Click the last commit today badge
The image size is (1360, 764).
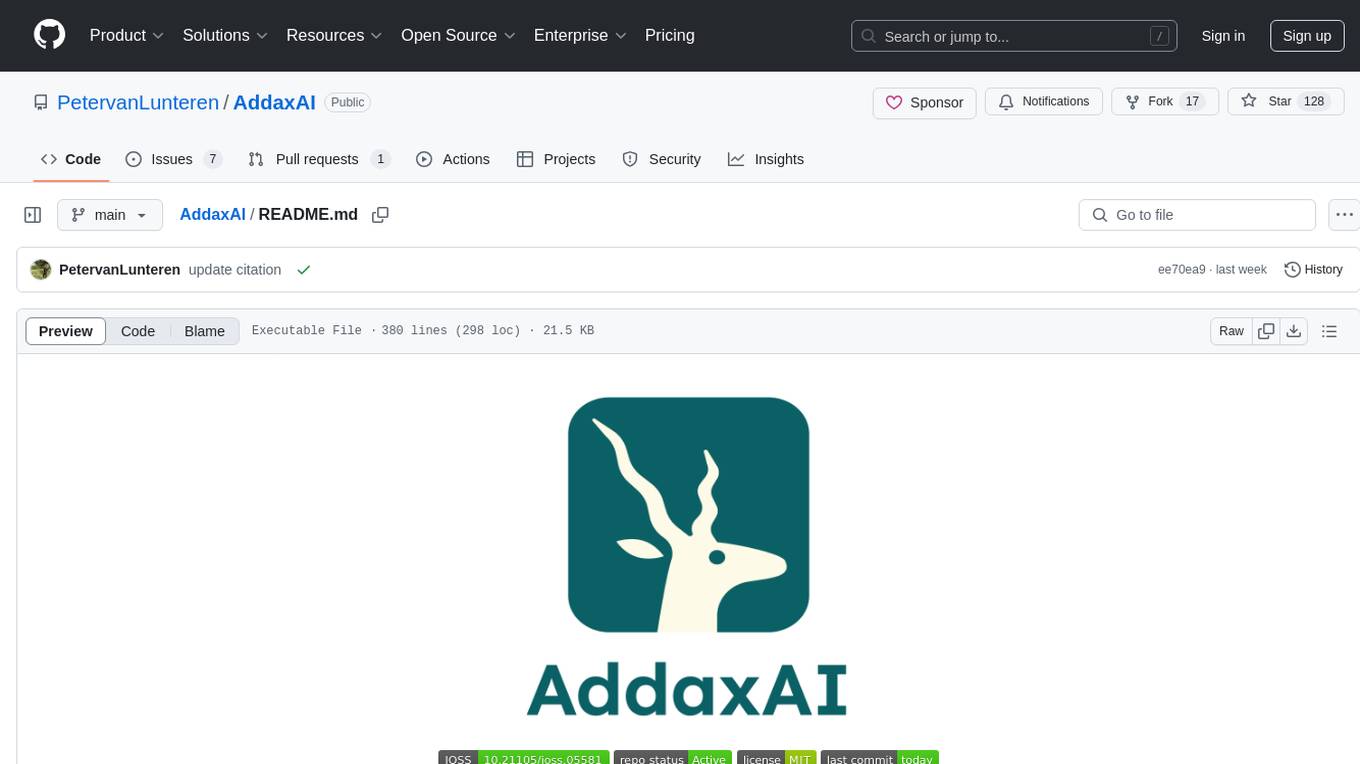coord(880,759)
